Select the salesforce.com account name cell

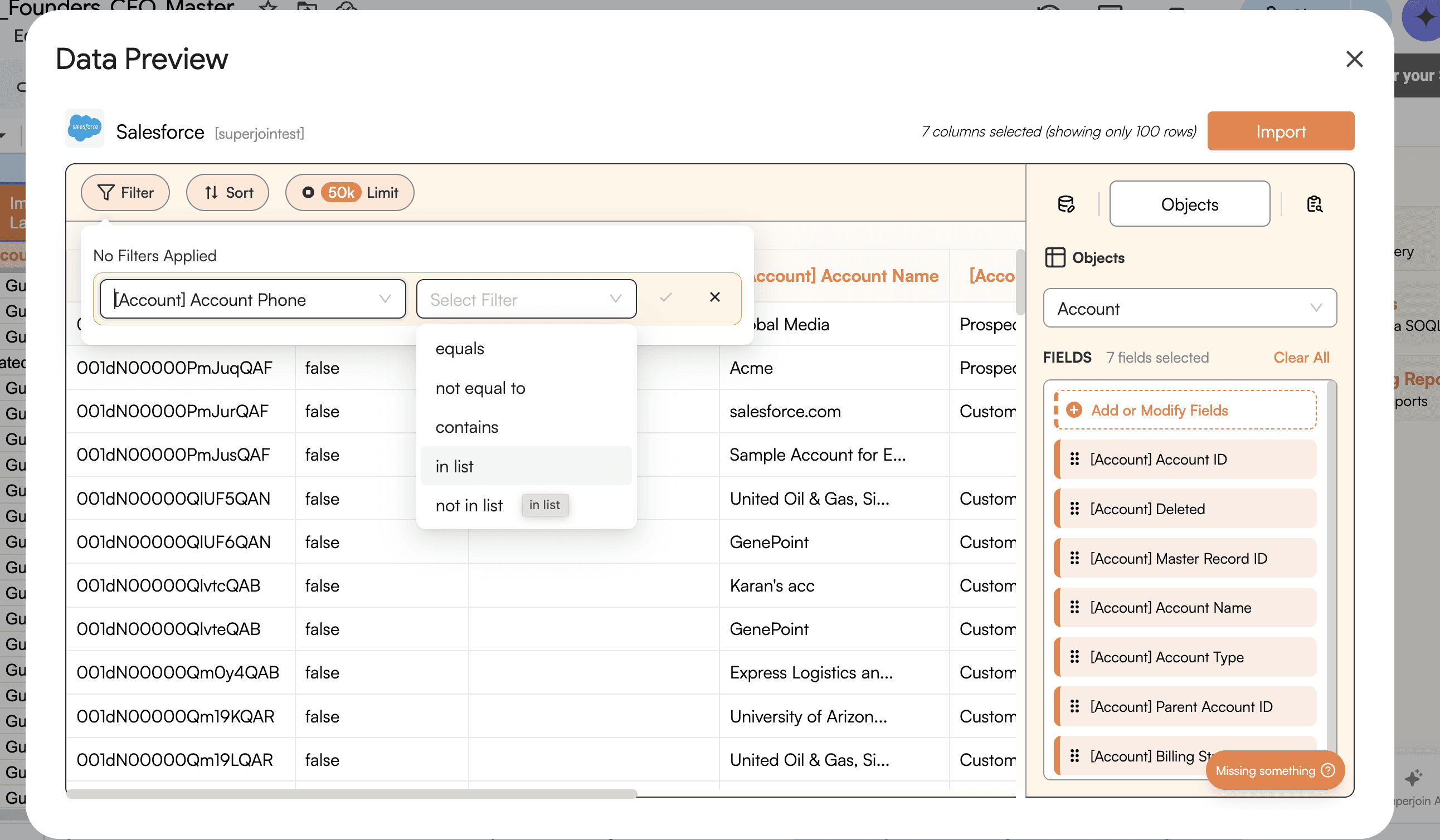(x=834, y=411)
